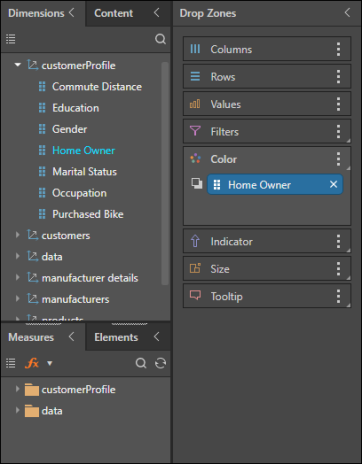Remove Home Owner chip from Color
362x464 pixels.
point(333,184)
